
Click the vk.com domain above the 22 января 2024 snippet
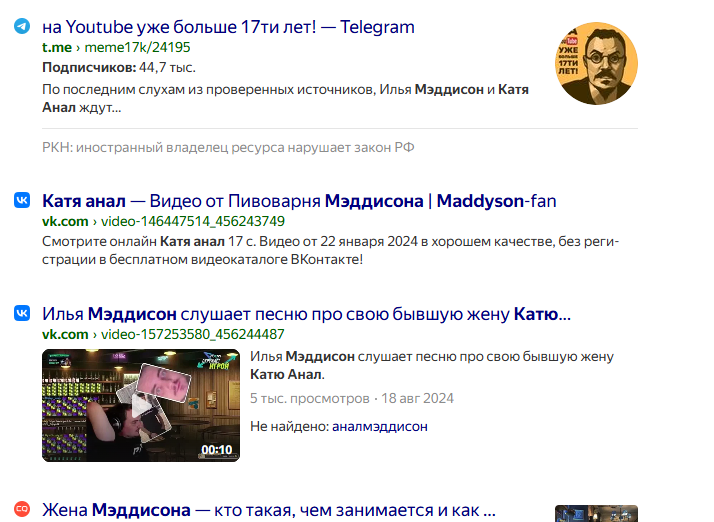[x=65, y=221]
